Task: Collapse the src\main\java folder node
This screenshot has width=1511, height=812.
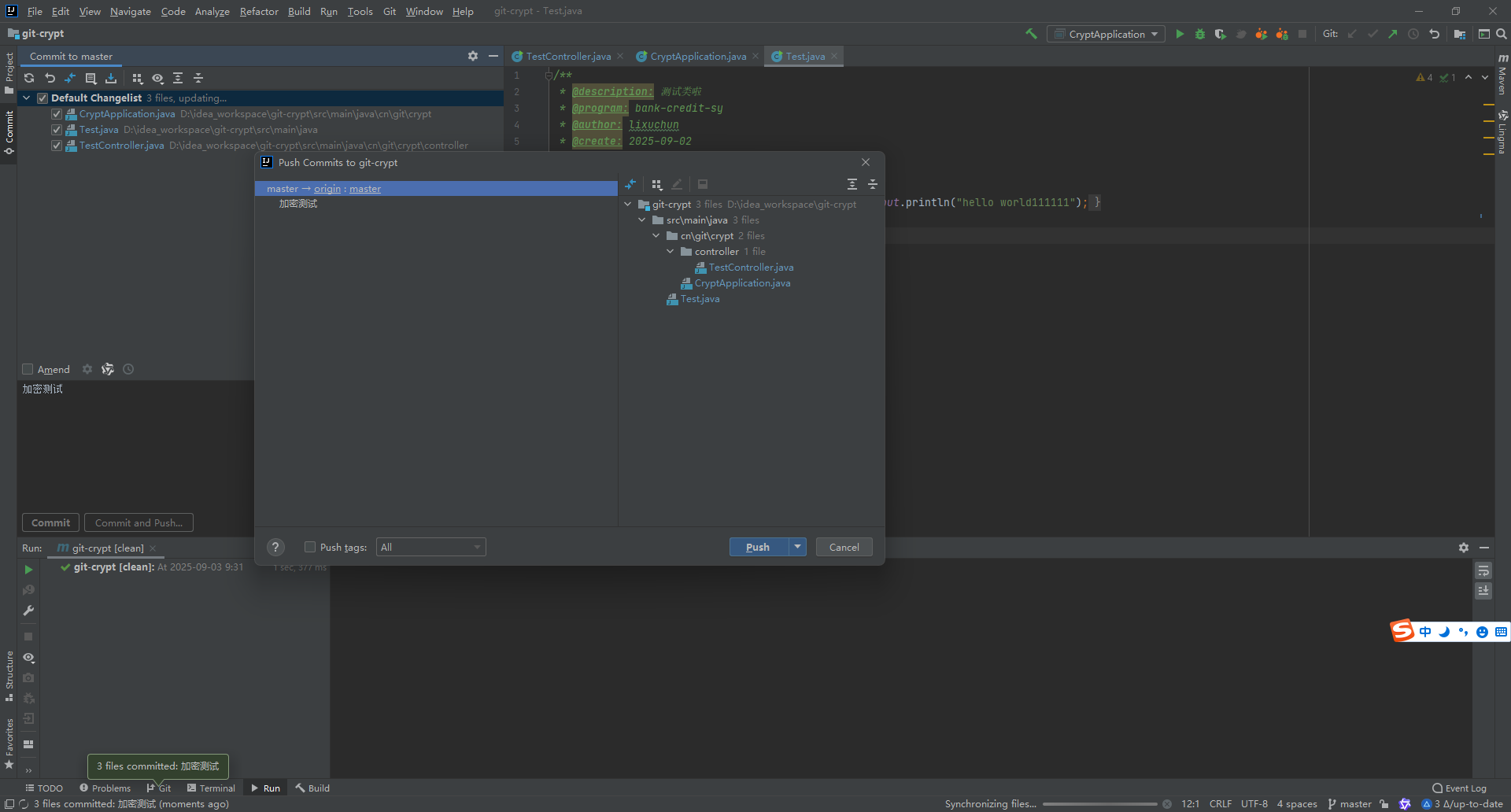Action: [642, 220]
